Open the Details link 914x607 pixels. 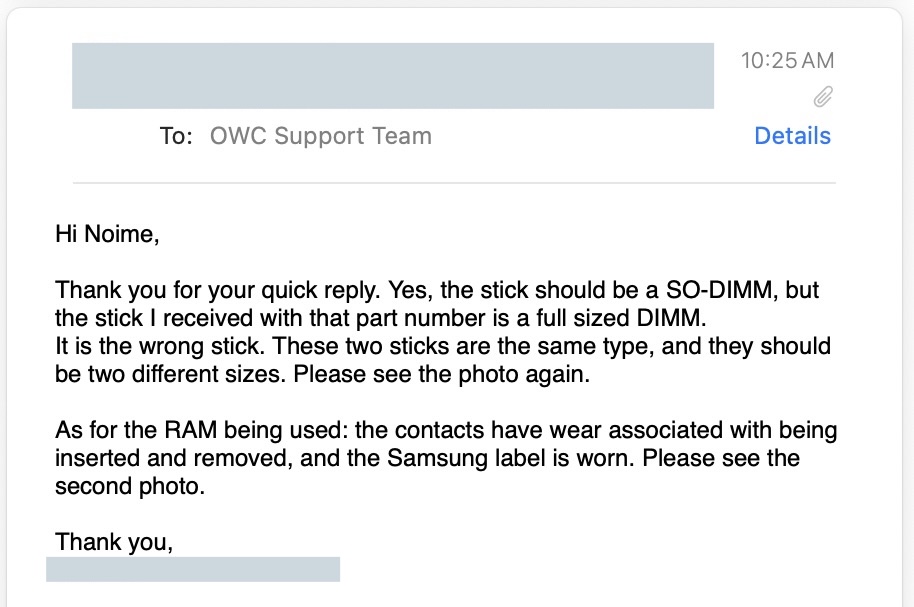[x=792, y=136]
